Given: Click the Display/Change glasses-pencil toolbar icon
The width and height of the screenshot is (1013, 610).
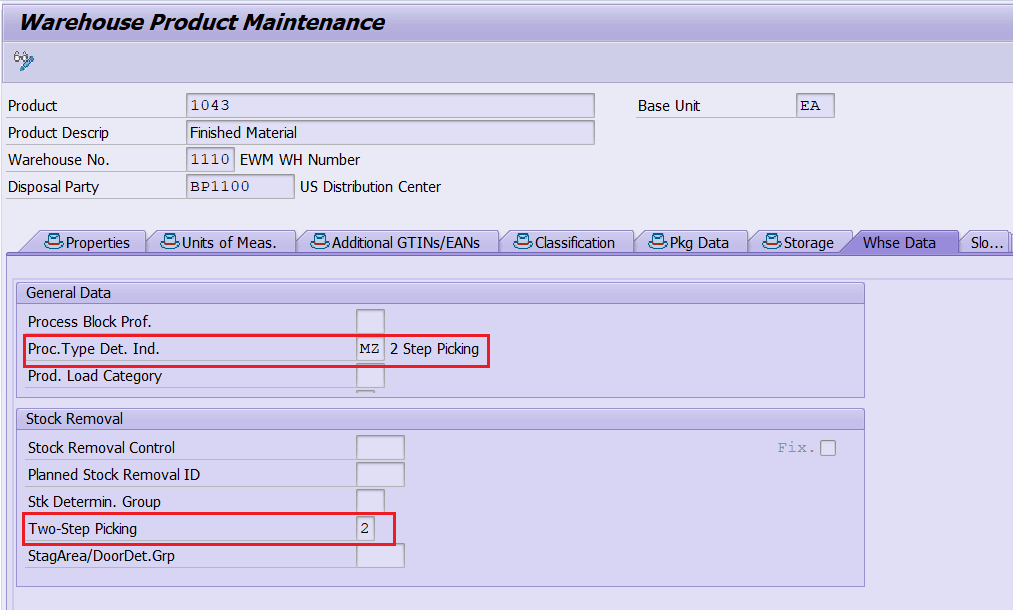Looking at the screenshot, I should click(x=24, y=61).
